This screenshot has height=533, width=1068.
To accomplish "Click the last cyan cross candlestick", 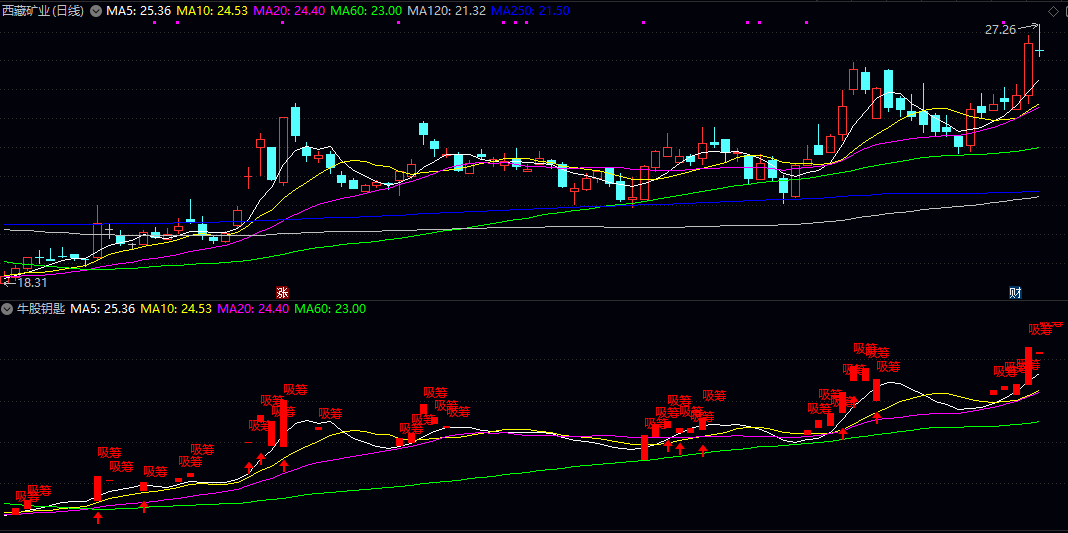I will (1040, 50).
